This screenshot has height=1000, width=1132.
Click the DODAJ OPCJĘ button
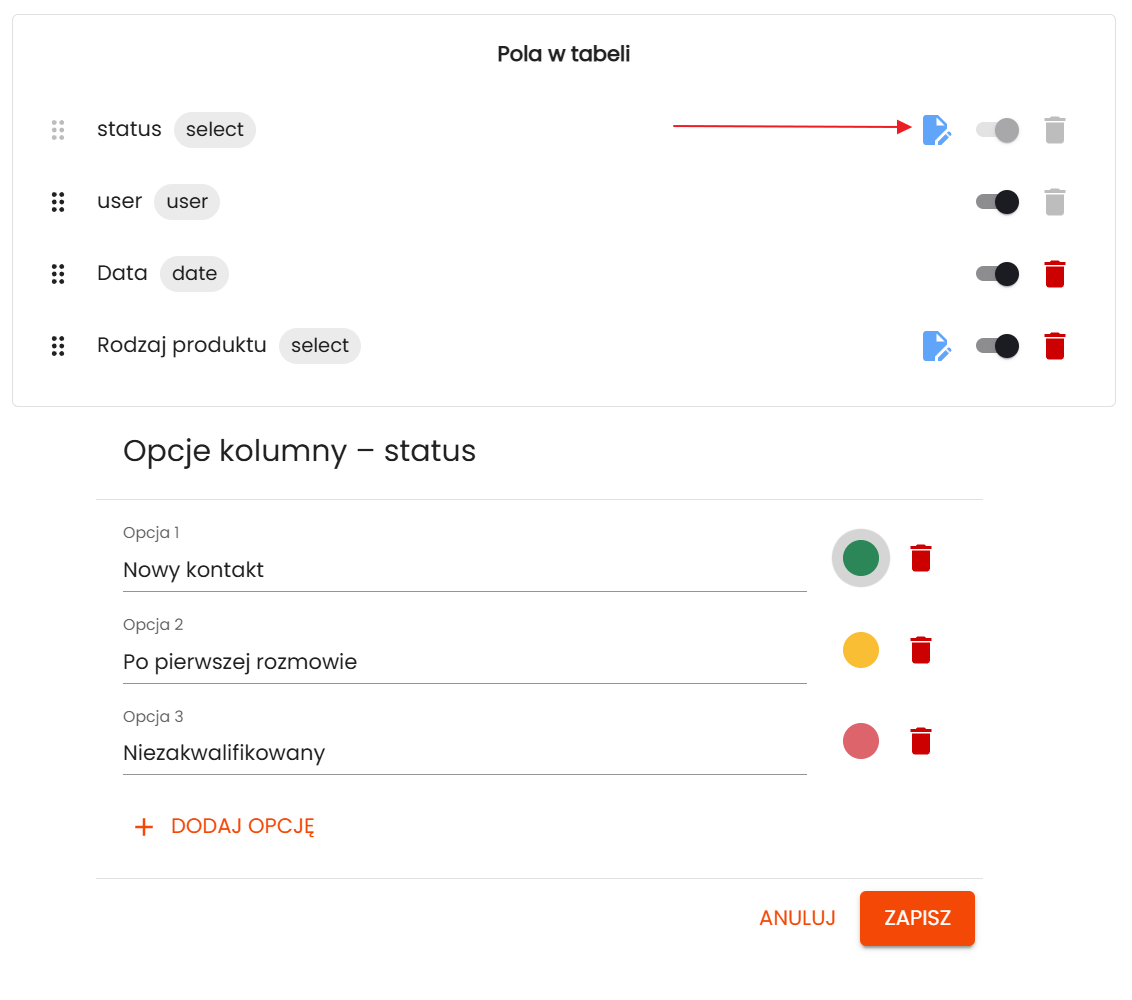pos(225,826)
